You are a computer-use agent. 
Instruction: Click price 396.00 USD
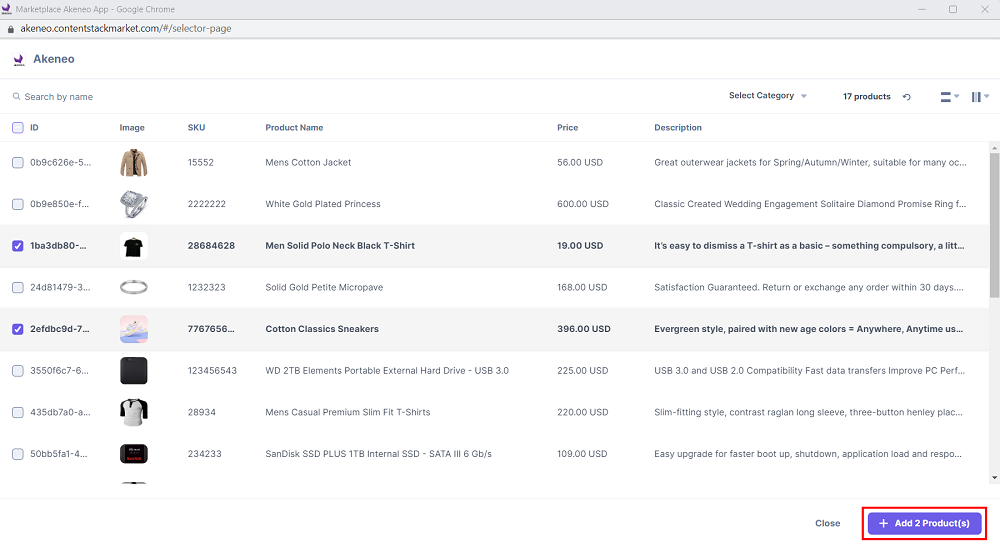click(x=584, y=329)
